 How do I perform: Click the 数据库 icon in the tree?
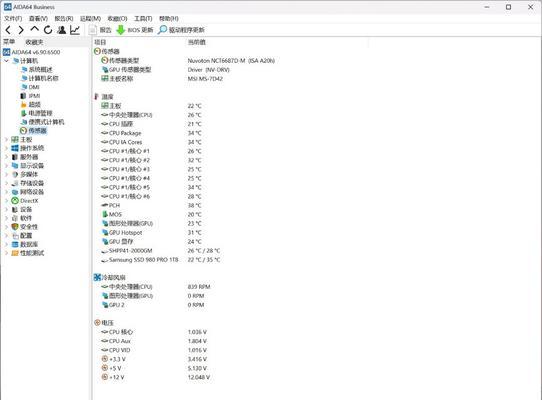[x=15, y=244]
